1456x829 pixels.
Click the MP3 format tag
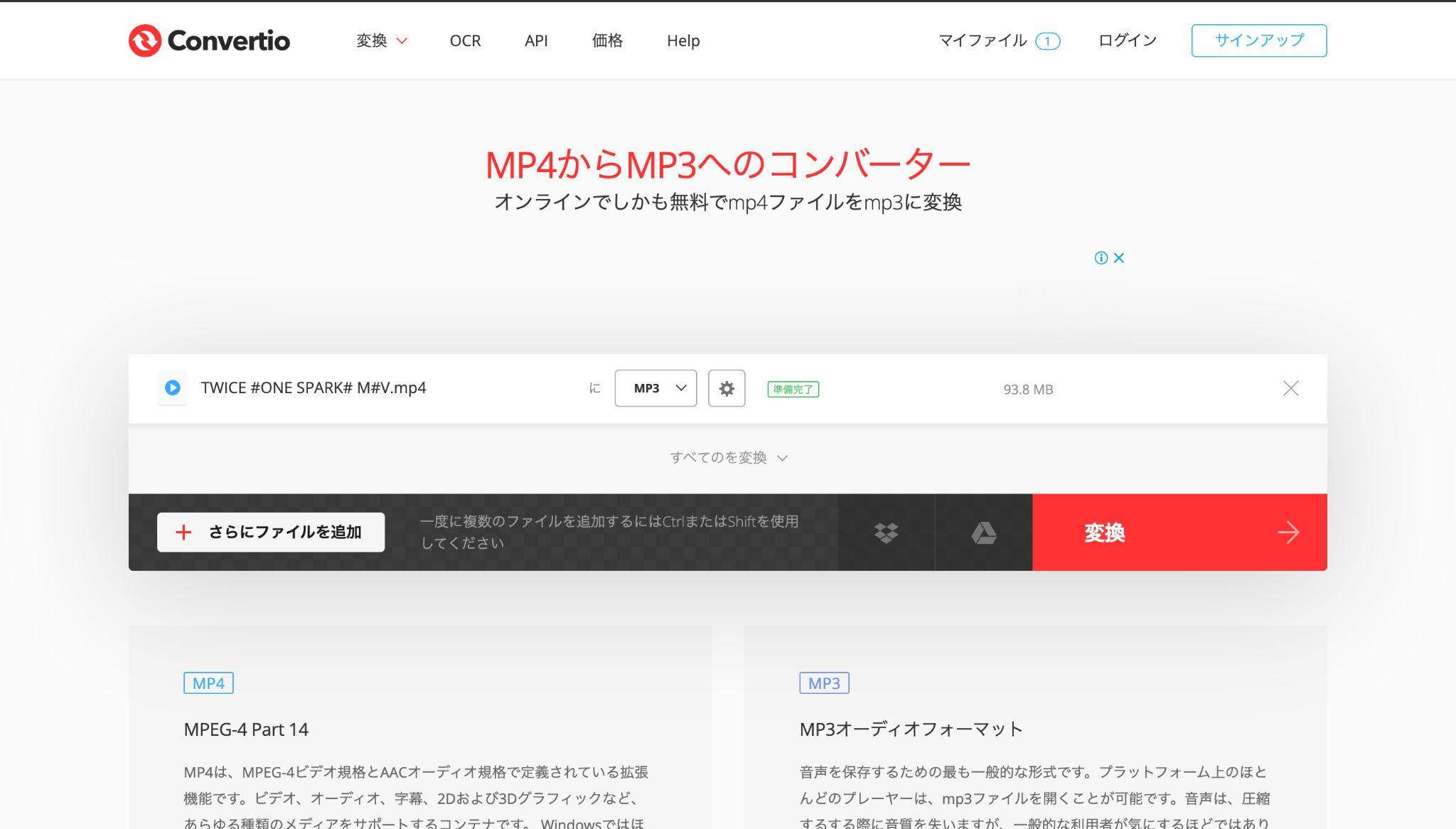coord(824,683)
